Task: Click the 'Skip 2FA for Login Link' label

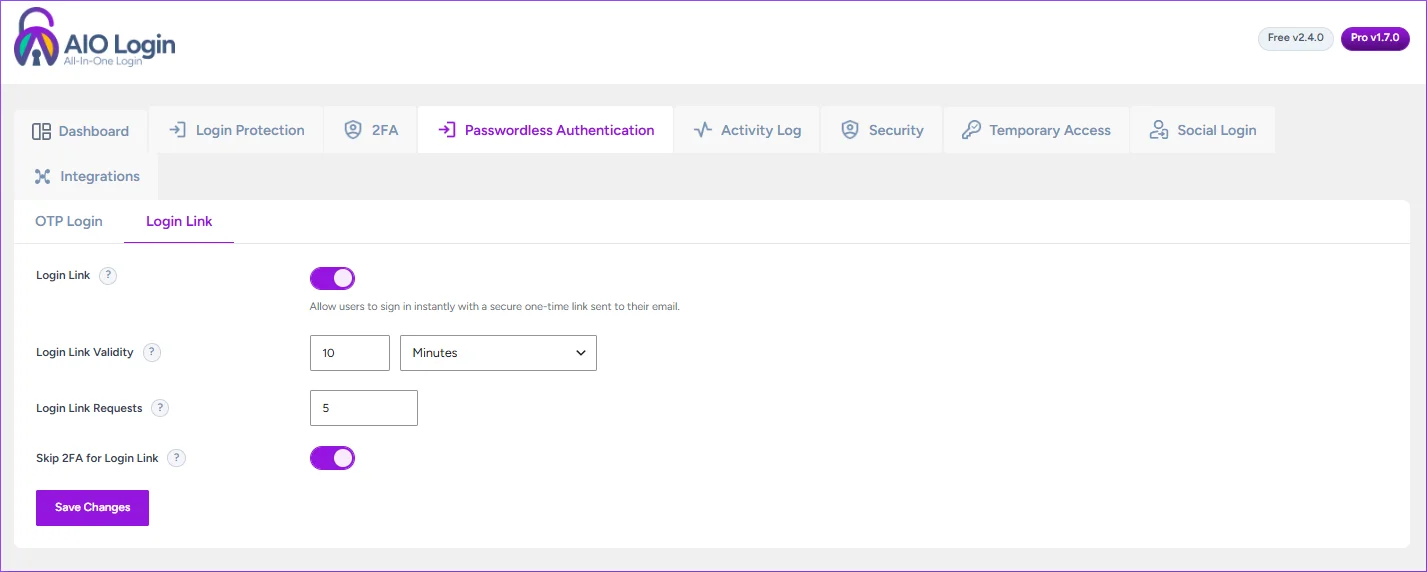Action: tap(97, 458)
